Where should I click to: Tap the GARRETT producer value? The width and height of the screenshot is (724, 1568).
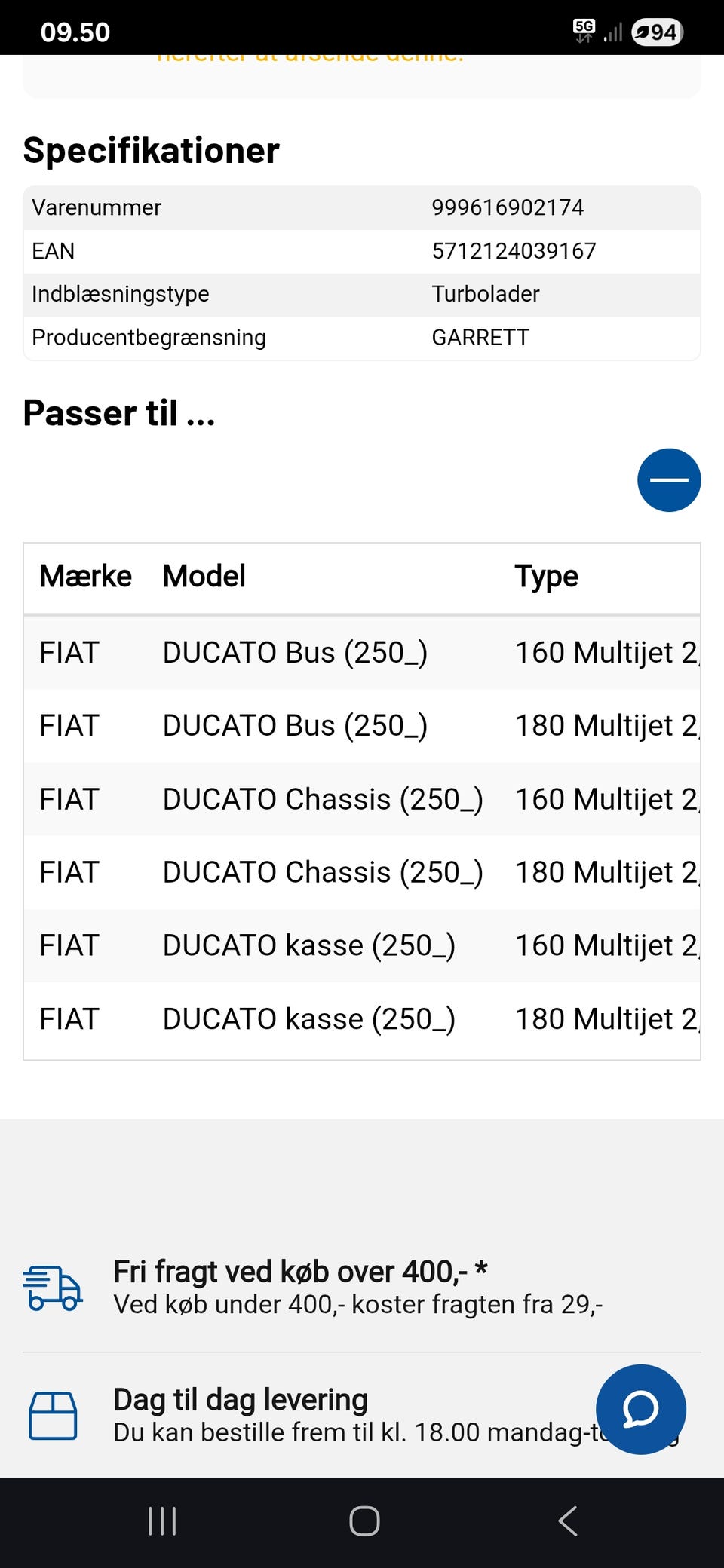click(x=480, y=338)
